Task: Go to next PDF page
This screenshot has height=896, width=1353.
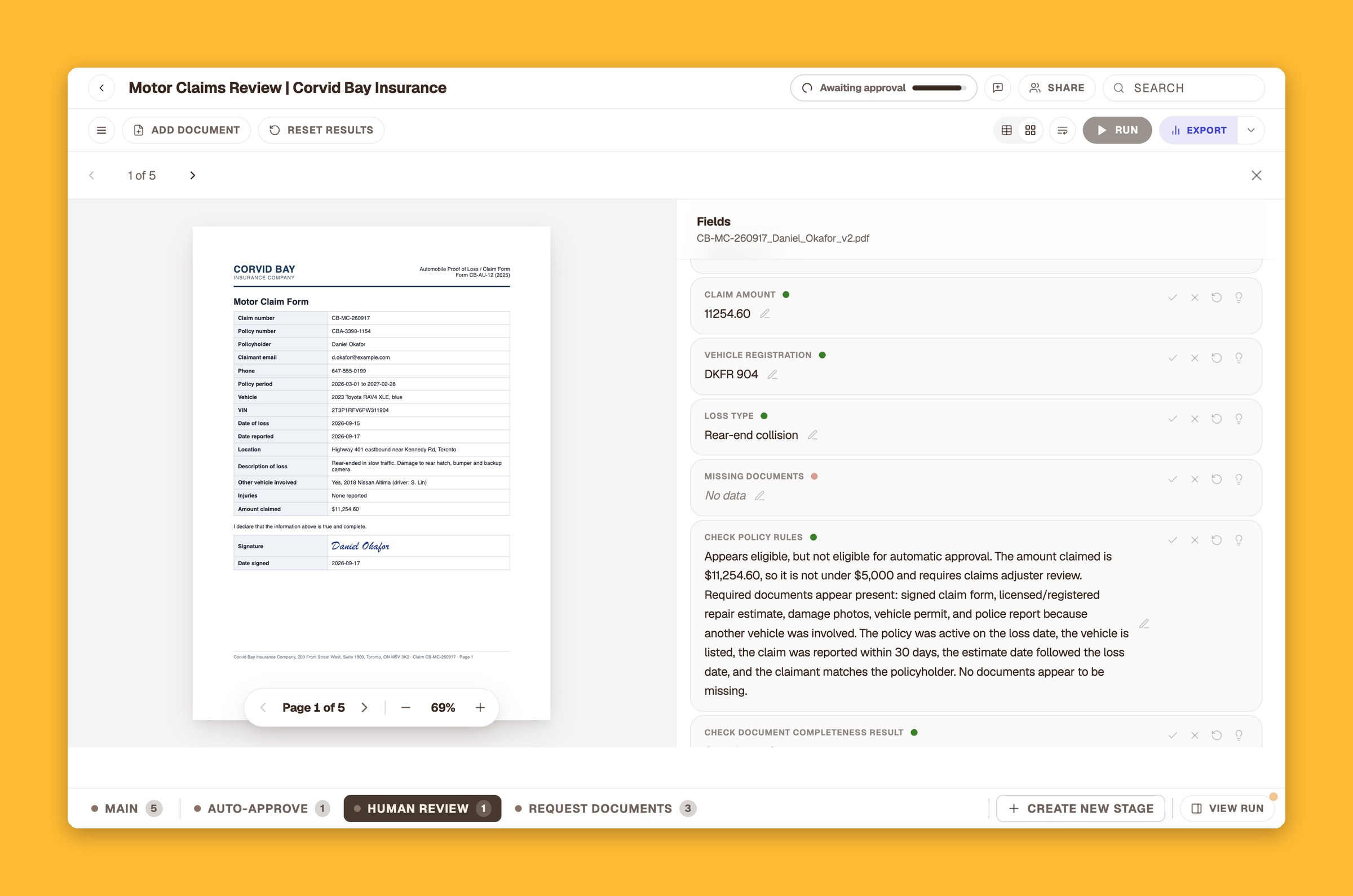Action: pyautogui.click(x=364, y=707)
